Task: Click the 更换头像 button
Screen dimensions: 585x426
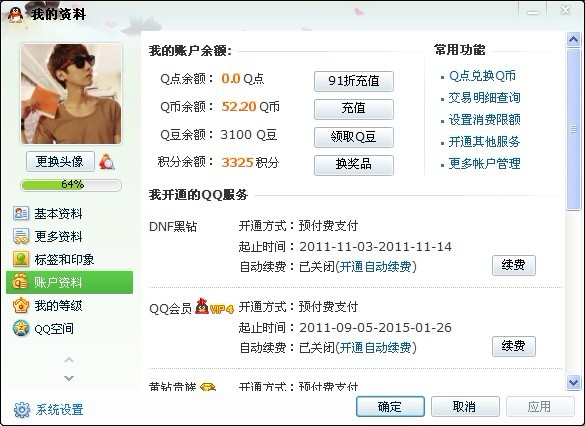Action: click(x=60, y=162)
